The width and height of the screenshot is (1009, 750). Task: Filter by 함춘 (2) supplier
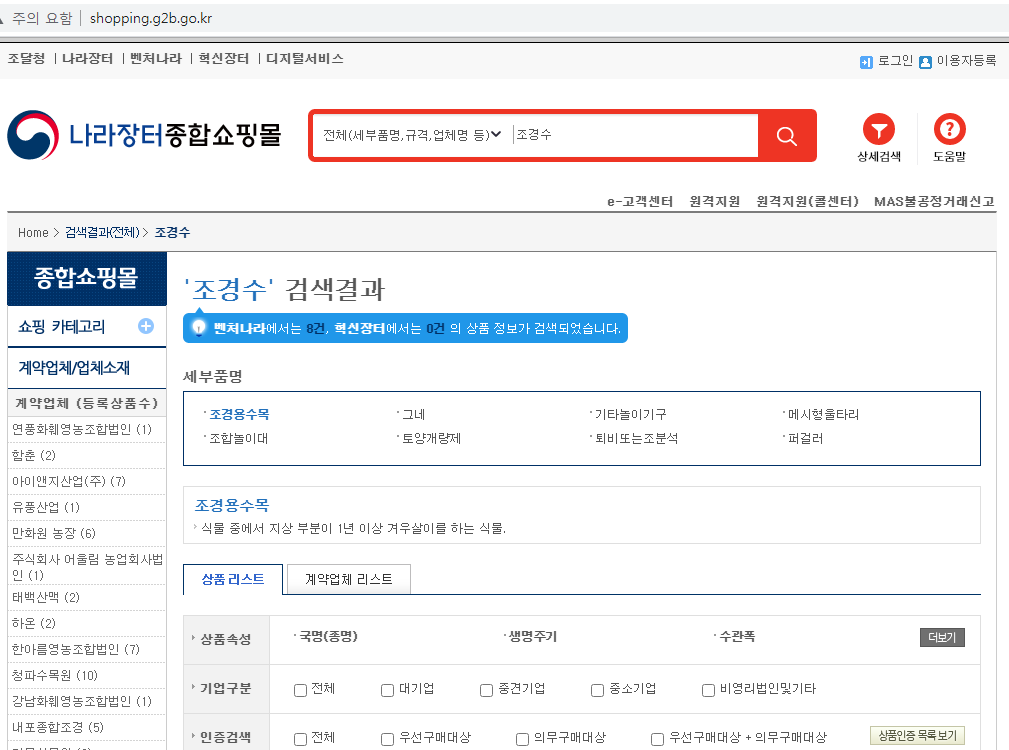(x=33, y=455)
